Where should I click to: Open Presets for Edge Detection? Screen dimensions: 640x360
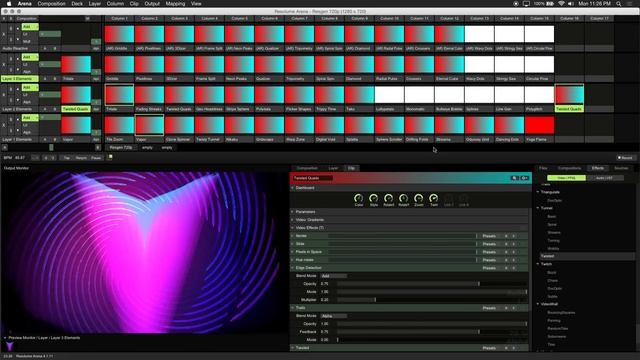click(489, 268)
